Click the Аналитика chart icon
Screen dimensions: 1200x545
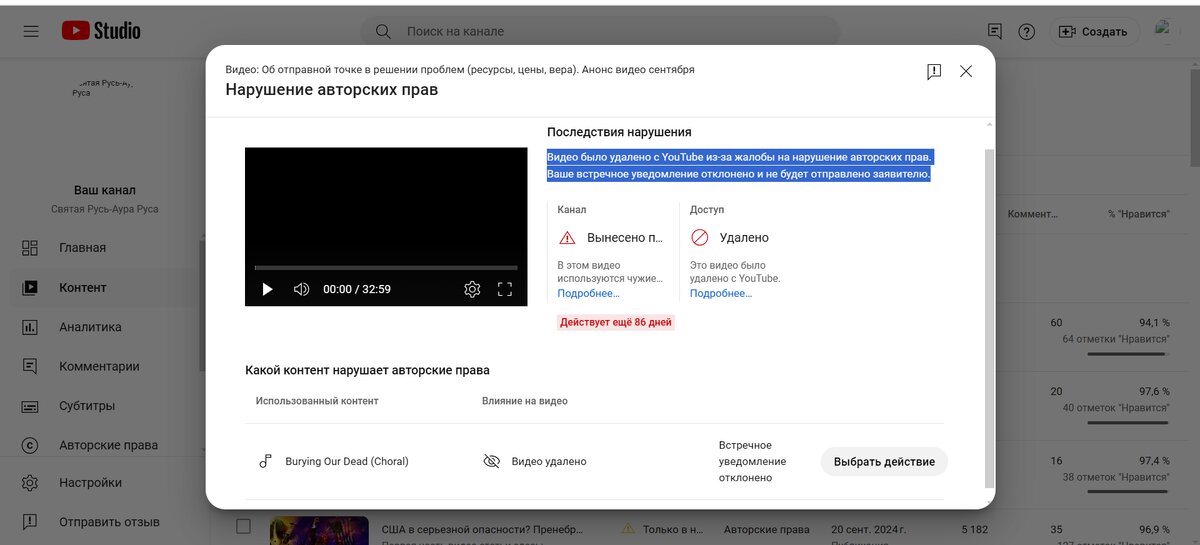point(30,327)
